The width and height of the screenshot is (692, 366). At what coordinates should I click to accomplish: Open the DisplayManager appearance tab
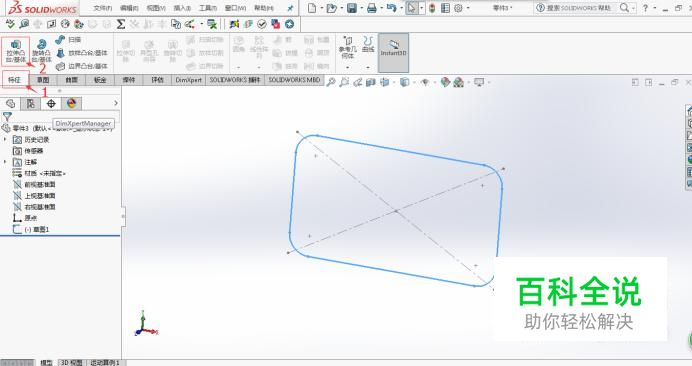[71, 104]
